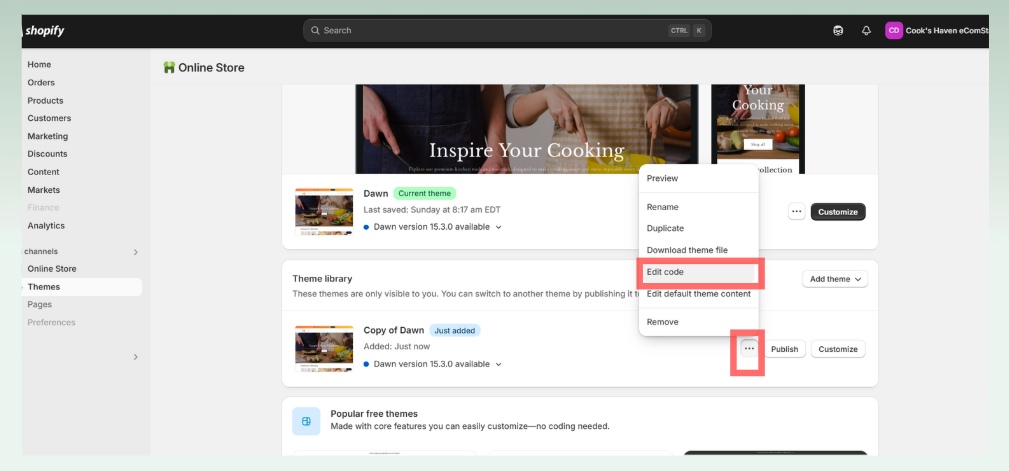The height and width of the screenshot is (471, 1009).
Task: Click the Copy of Dawn thumbnail
Action: click(324, 349)
